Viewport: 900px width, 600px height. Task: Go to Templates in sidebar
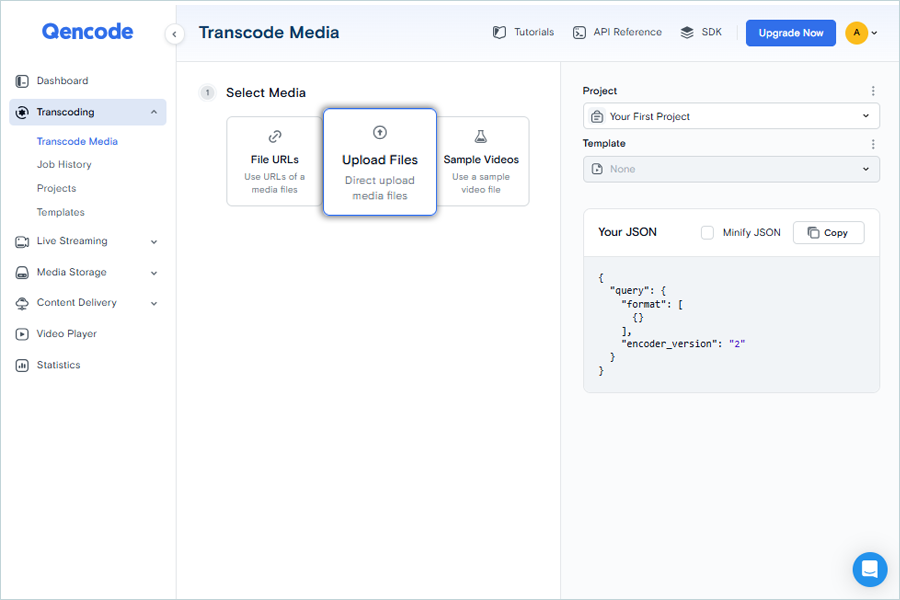(61, 212)
